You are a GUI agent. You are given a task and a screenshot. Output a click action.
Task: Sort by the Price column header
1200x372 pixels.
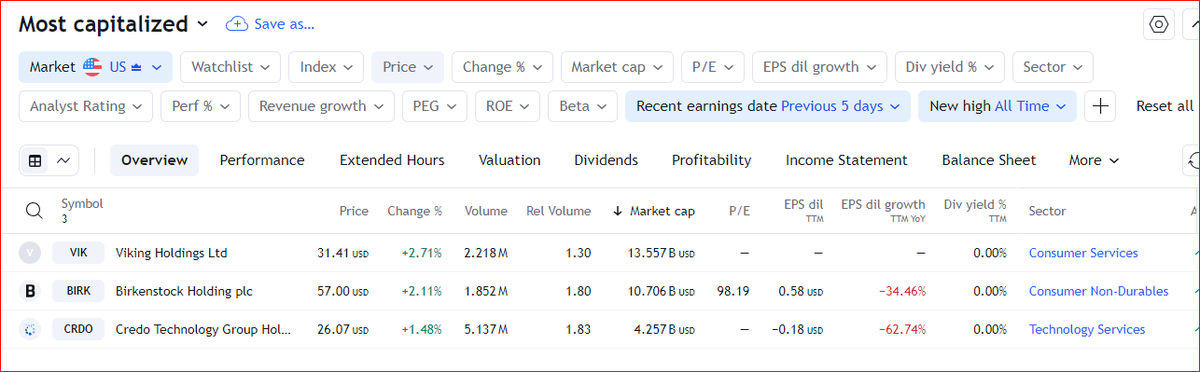point(354,211)
